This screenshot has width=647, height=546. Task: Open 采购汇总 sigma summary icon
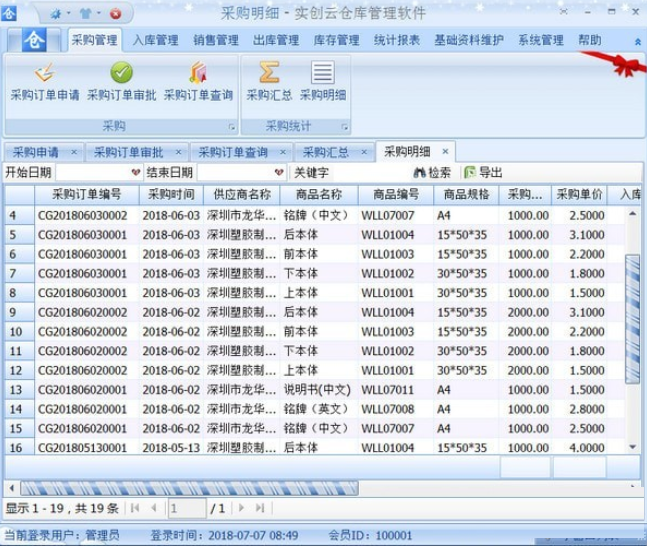point(269,82)
